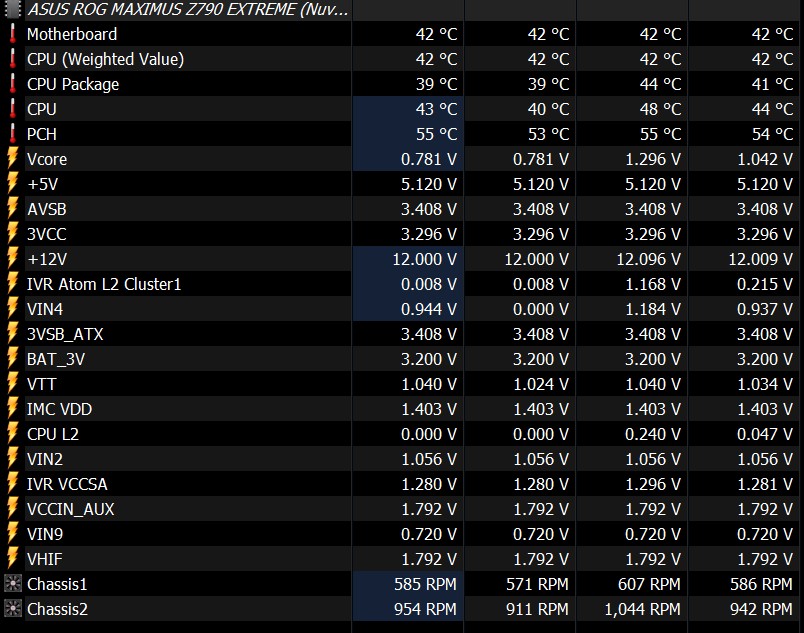Screen dimensions: 804x633
Task: Select the 3VSB_ATX sensor label
Action: (65, 335)
